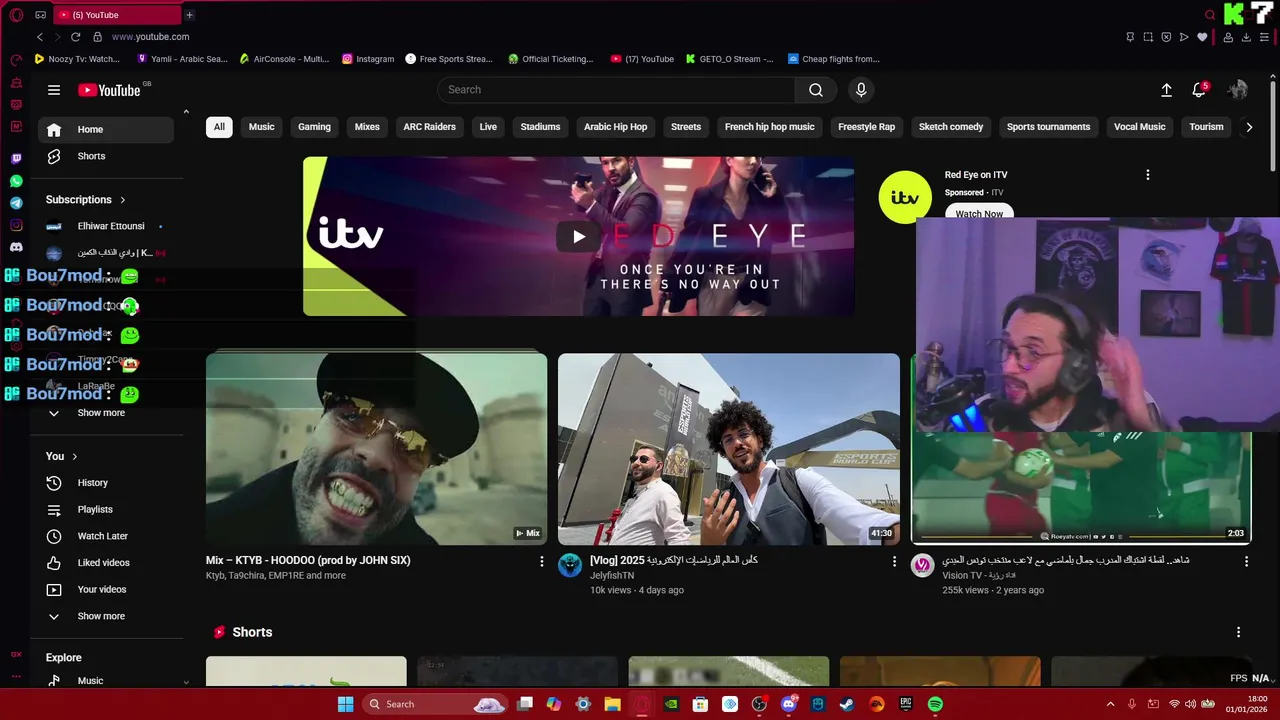Play the Red Eye ITV ad video
The height and width of the screenshot is (720, 1280).
[x=578, y=236]
